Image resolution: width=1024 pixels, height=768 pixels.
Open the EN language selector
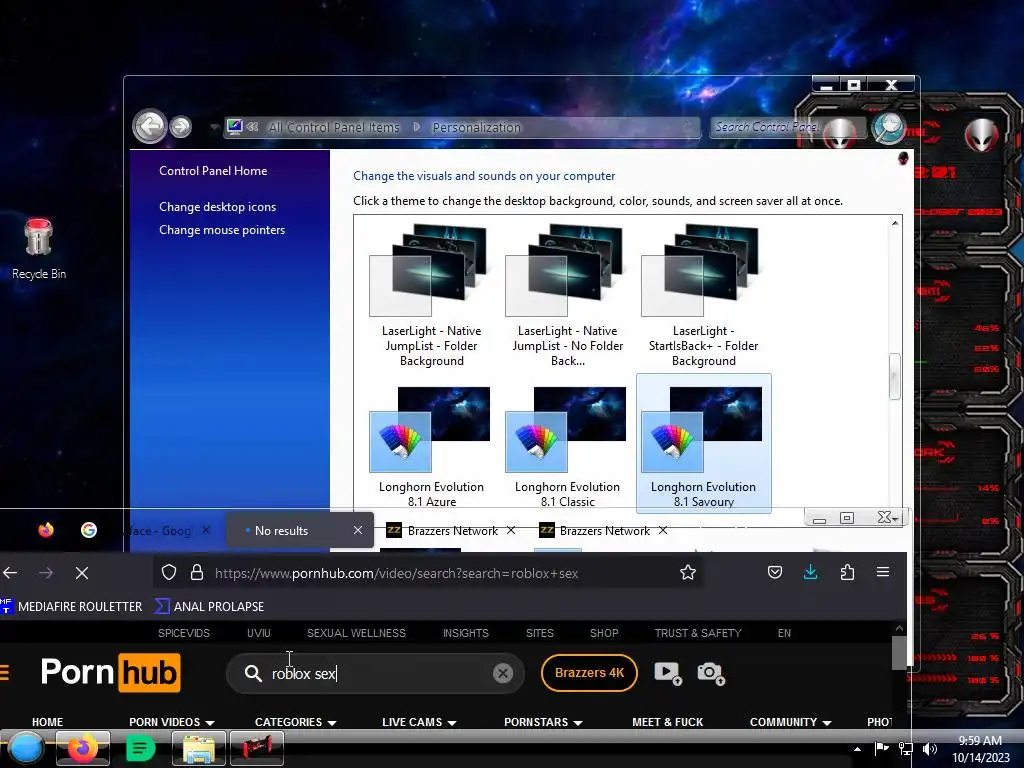(784, 633)
